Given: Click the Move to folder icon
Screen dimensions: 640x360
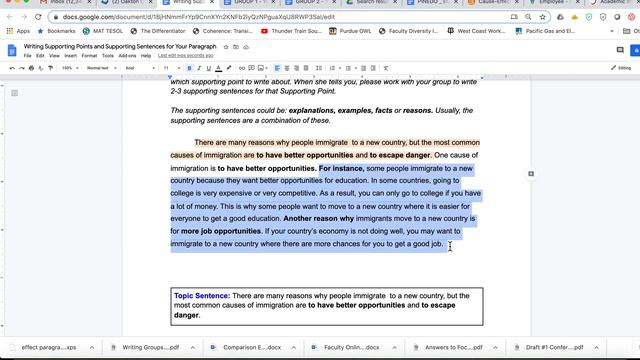Looking at the screenshot, I should pyautogui.click(x=236, y=47).
